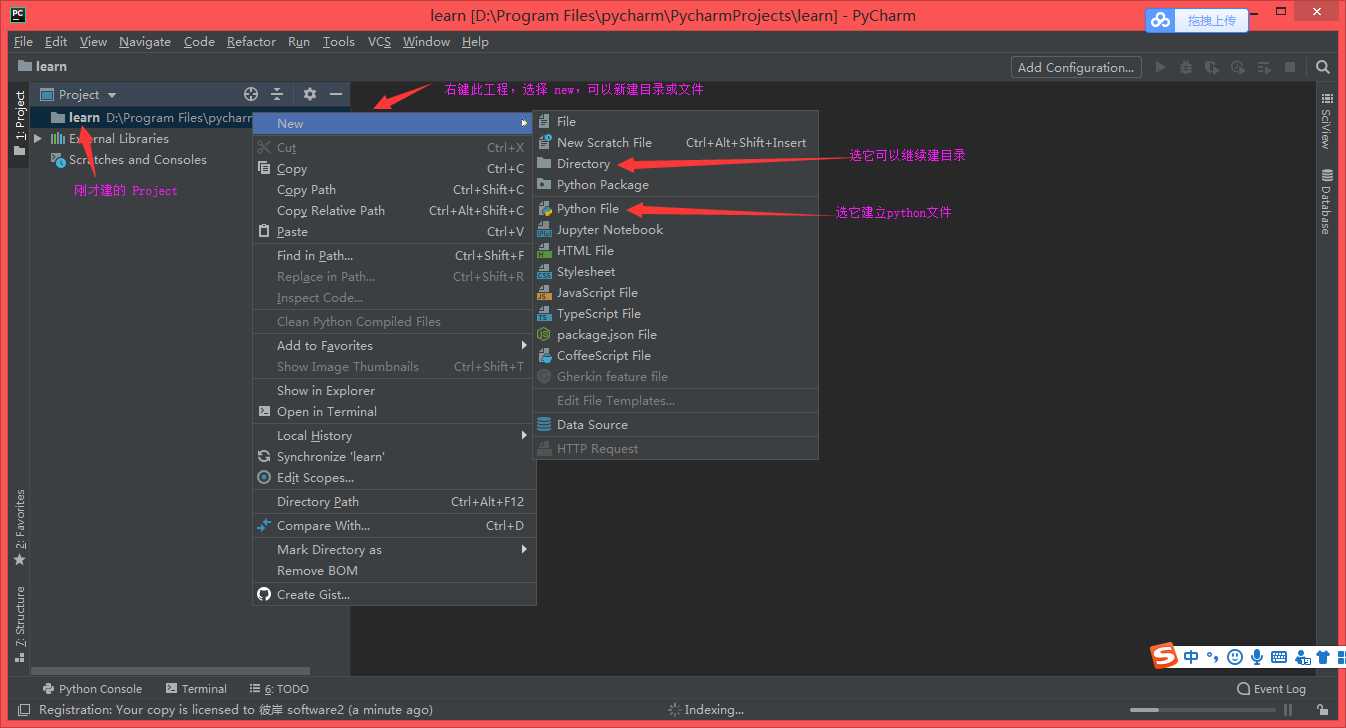Viewport: 1346px width, 728px height.
Task: Expand External Libraries tree node
Action: point(38,139)
